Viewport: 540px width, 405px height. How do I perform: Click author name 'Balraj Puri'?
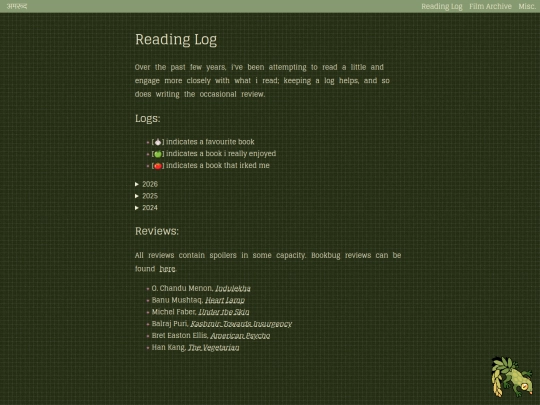(170, 323)
